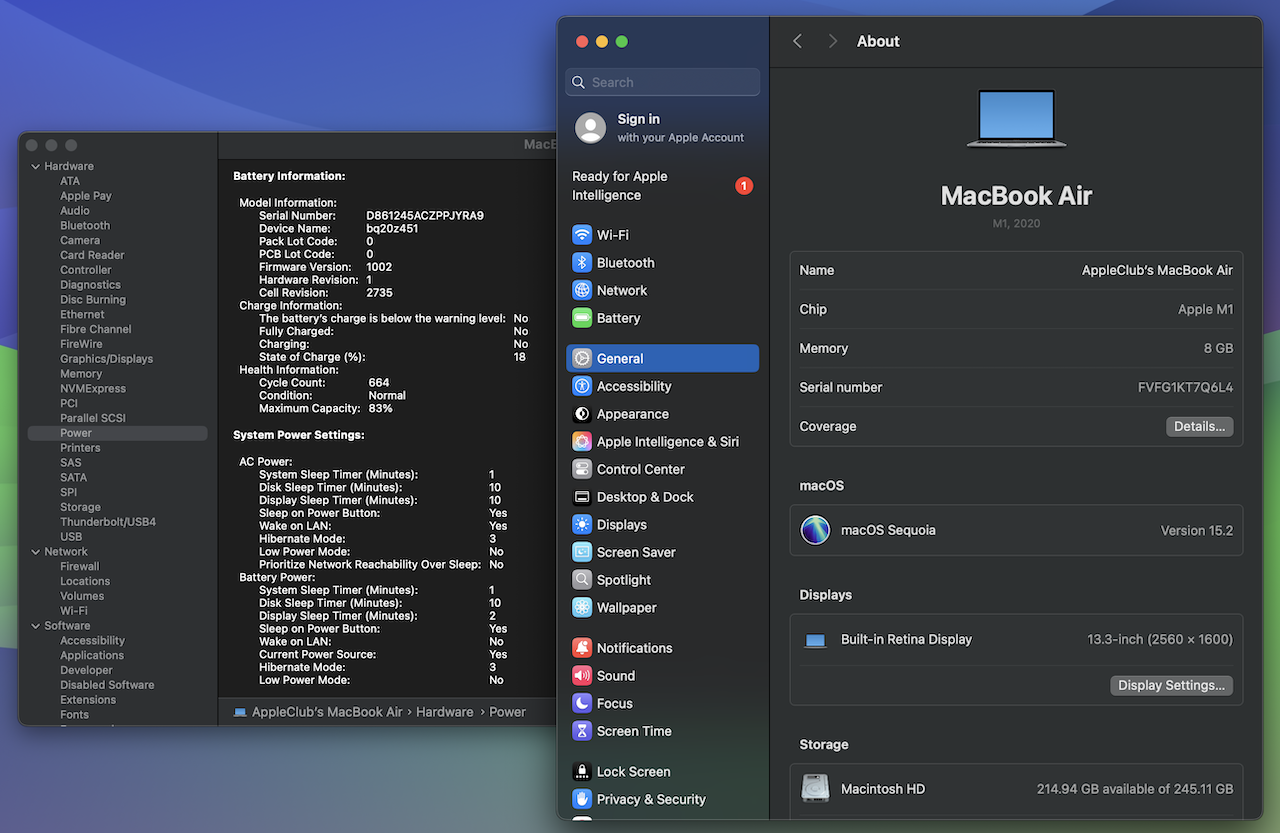1280x833 pixels.
Task: Select the Bluetooth icon in Settings sidebar
Action: click(582, 263)
